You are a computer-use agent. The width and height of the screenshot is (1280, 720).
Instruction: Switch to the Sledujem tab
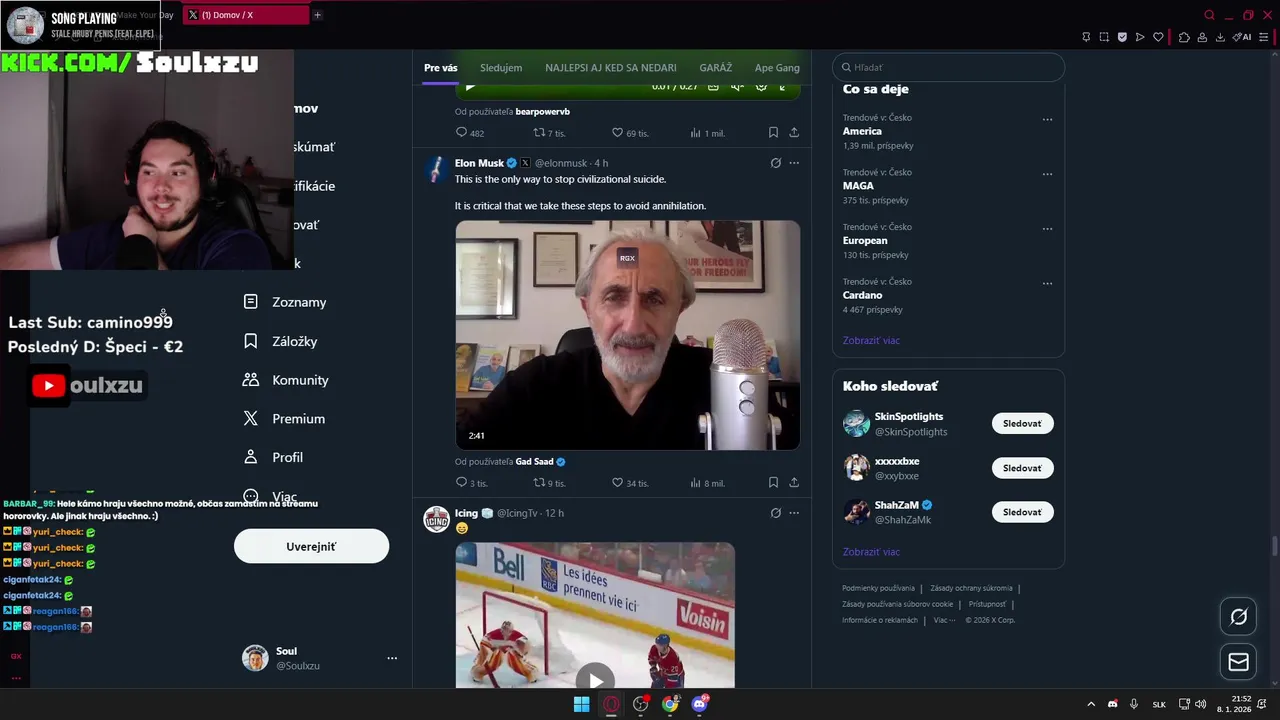pos(501,68)
